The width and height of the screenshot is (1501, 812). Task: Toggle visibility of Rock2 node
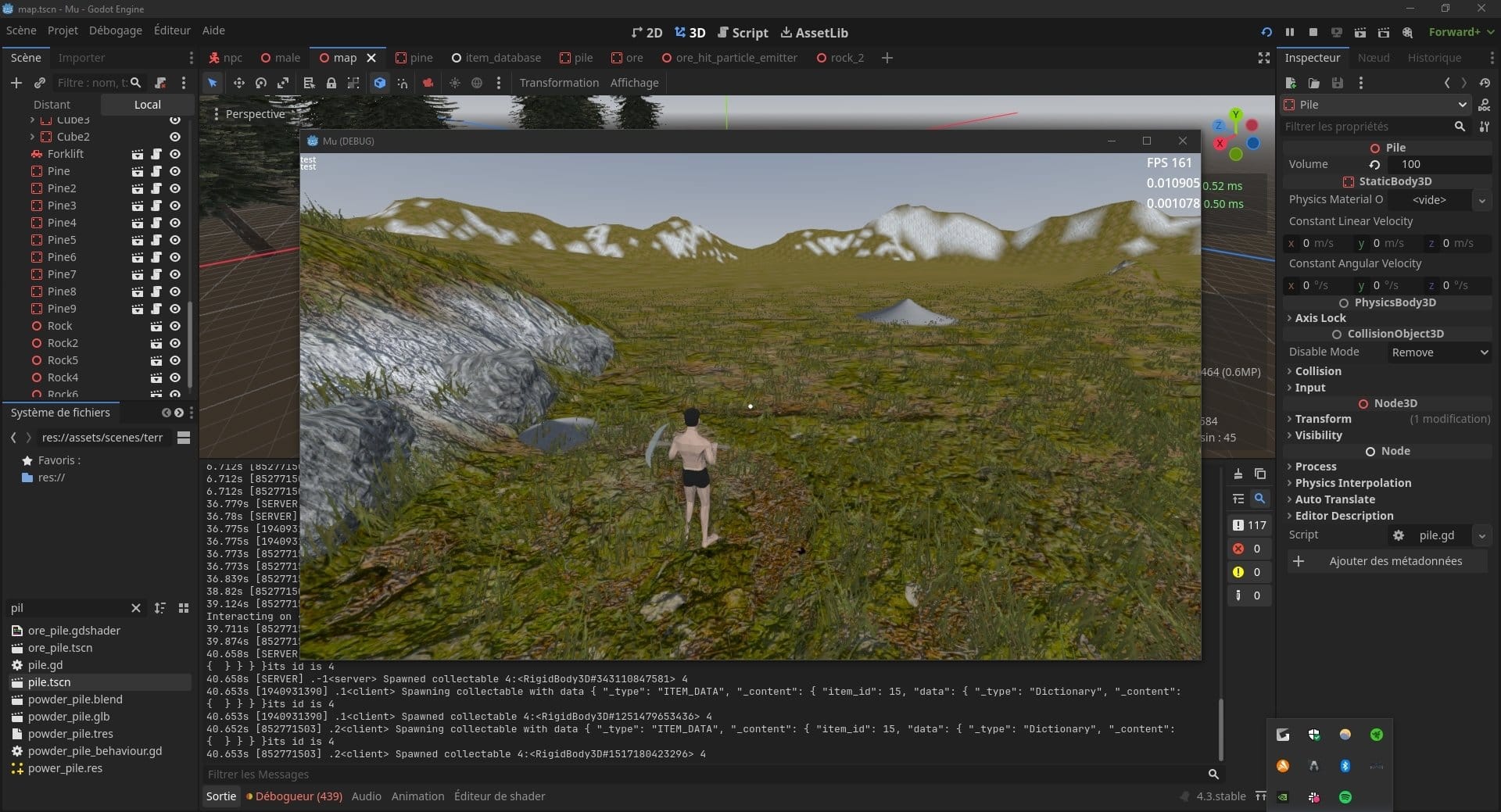click(x=175, y=343)
